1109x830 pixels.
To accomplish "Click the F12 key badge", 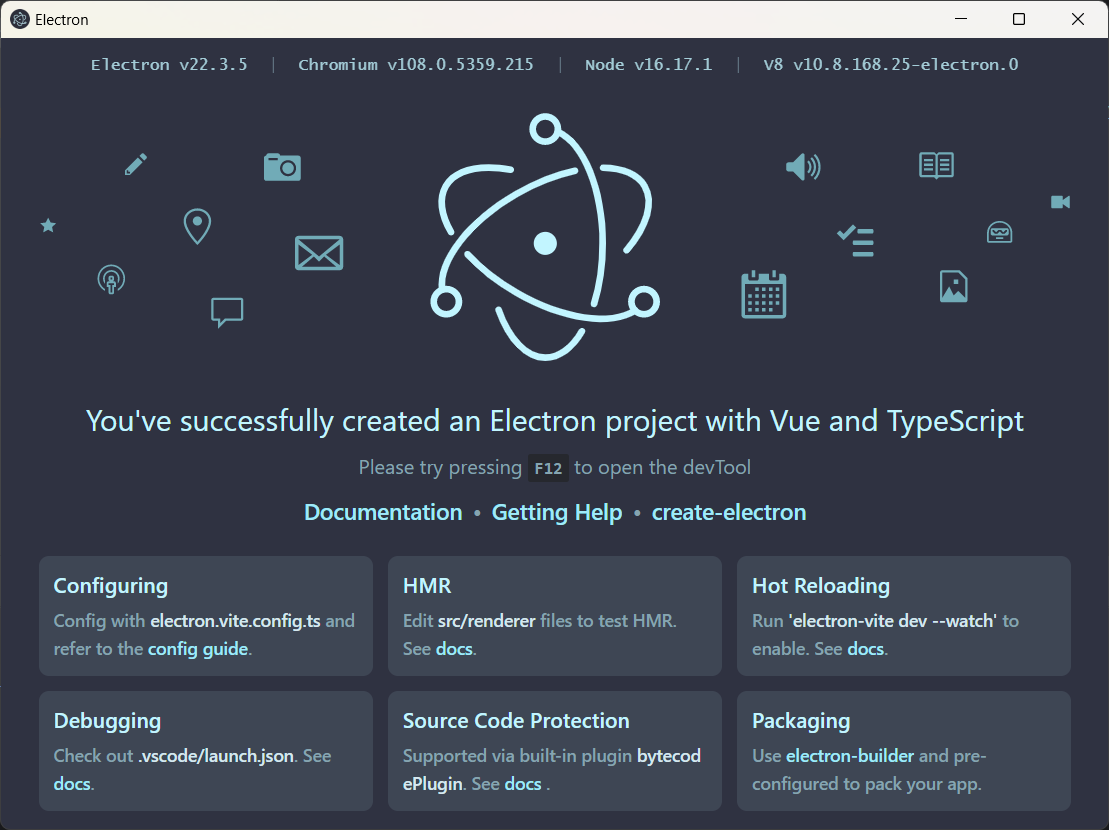I will pyautogui.click(x=548, y=468).
